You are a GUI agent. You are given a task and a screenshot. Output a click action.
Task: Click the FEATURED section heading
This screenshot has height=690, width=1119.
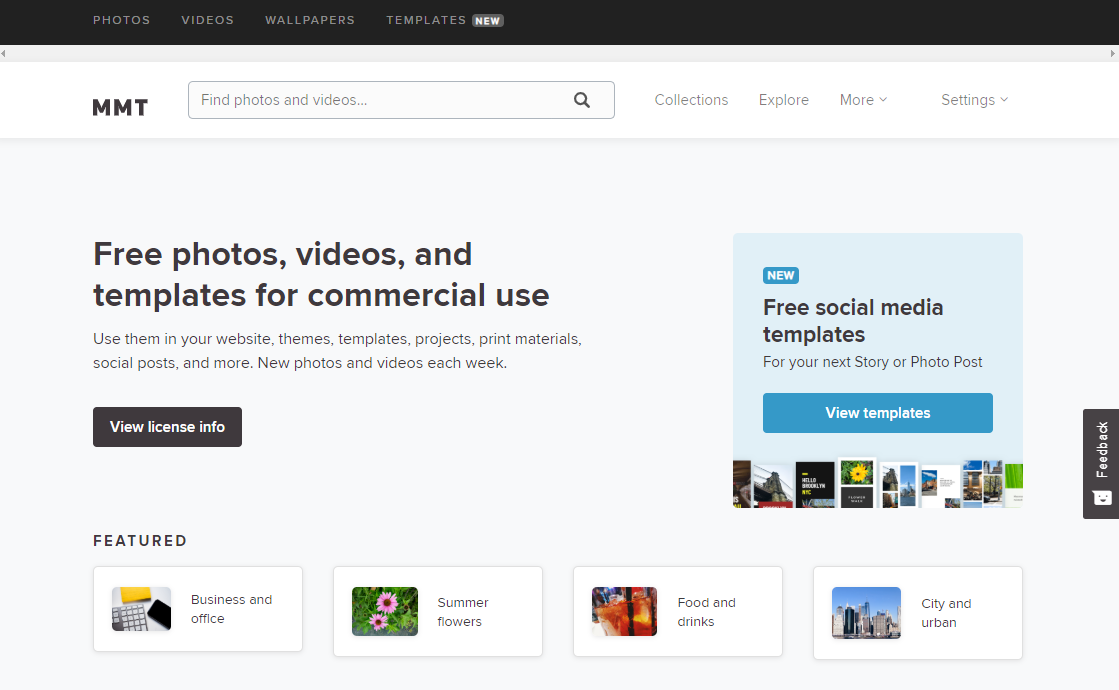point(140,541)
